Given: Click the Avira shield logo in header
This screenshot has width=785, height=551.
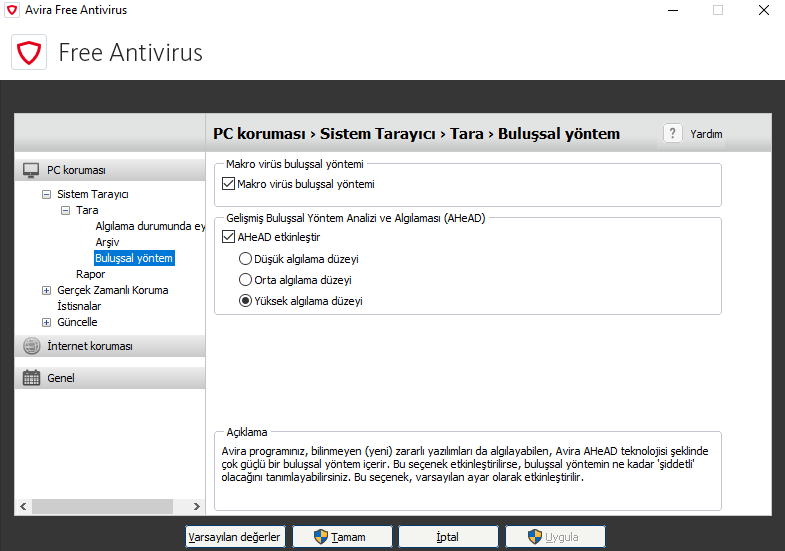Looking at the screenshot, I should pos(29,52).
